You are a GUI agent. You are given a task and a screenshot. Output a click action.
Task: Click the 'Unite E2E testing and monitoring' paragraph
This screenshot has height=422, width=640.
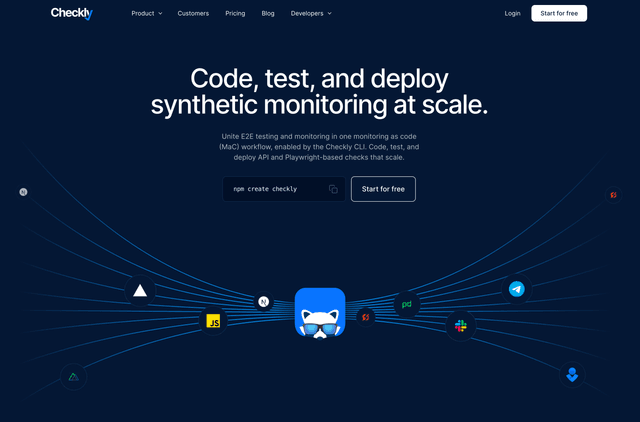coord(319,147)
